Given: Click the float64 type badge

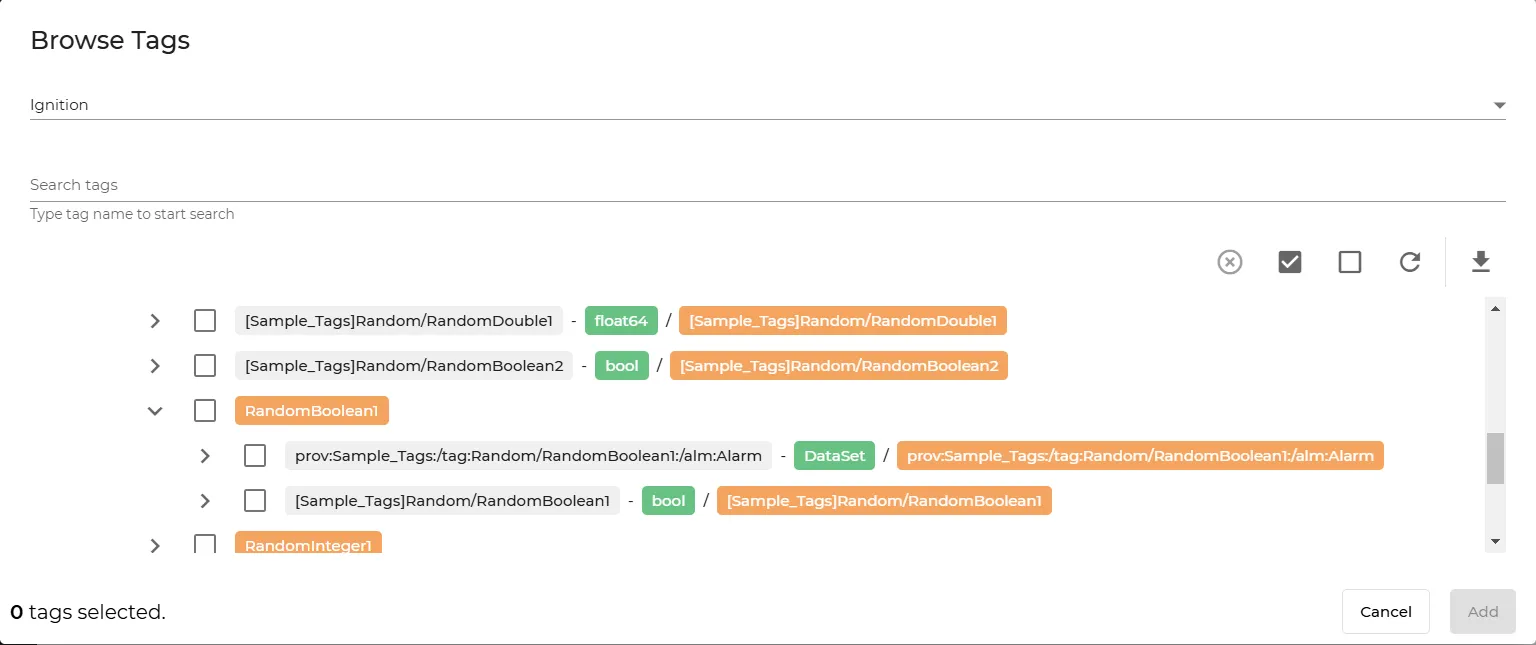Looking at the screenshot, I should [621, 321].
